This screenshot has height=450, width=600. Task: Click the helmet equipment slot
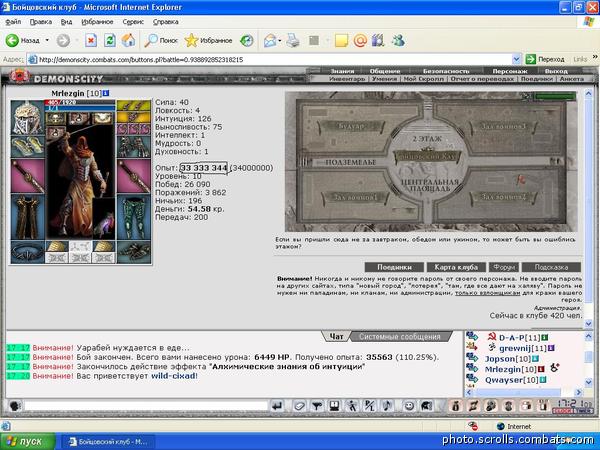point(28,117)
